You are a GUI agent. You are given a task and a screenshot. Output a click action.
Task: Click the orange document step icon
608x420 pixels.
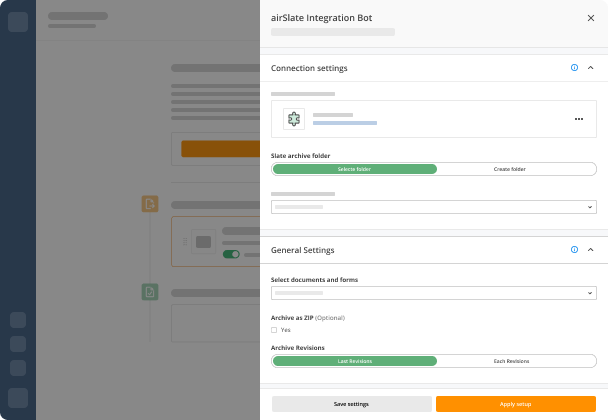(x=150, y=204)
